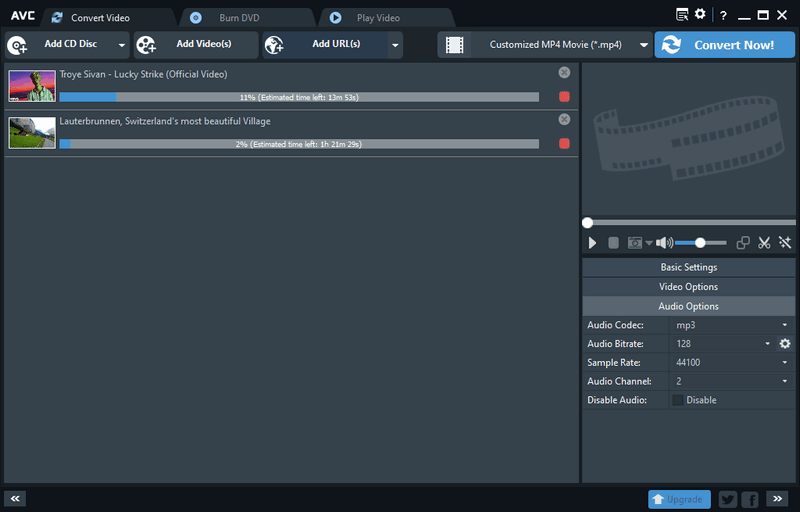The height and width of the screenshot is (512, 800).
Task: Open the Audio Bitrate 128 dropdown
Action: 723,344
